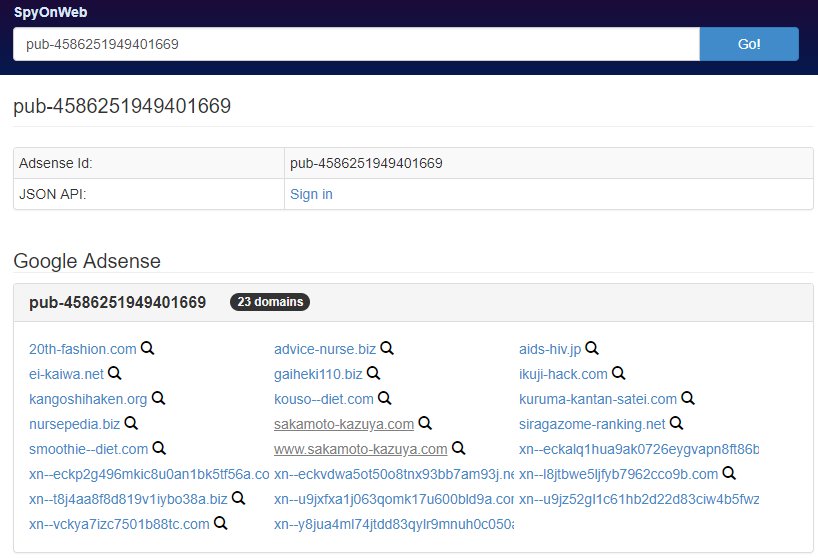Viewport: 818px width, 558px height.
Task: Open the xn--eckp2g496mkic8u0an1bk5tf56a domain link
Action: point(149,474)
